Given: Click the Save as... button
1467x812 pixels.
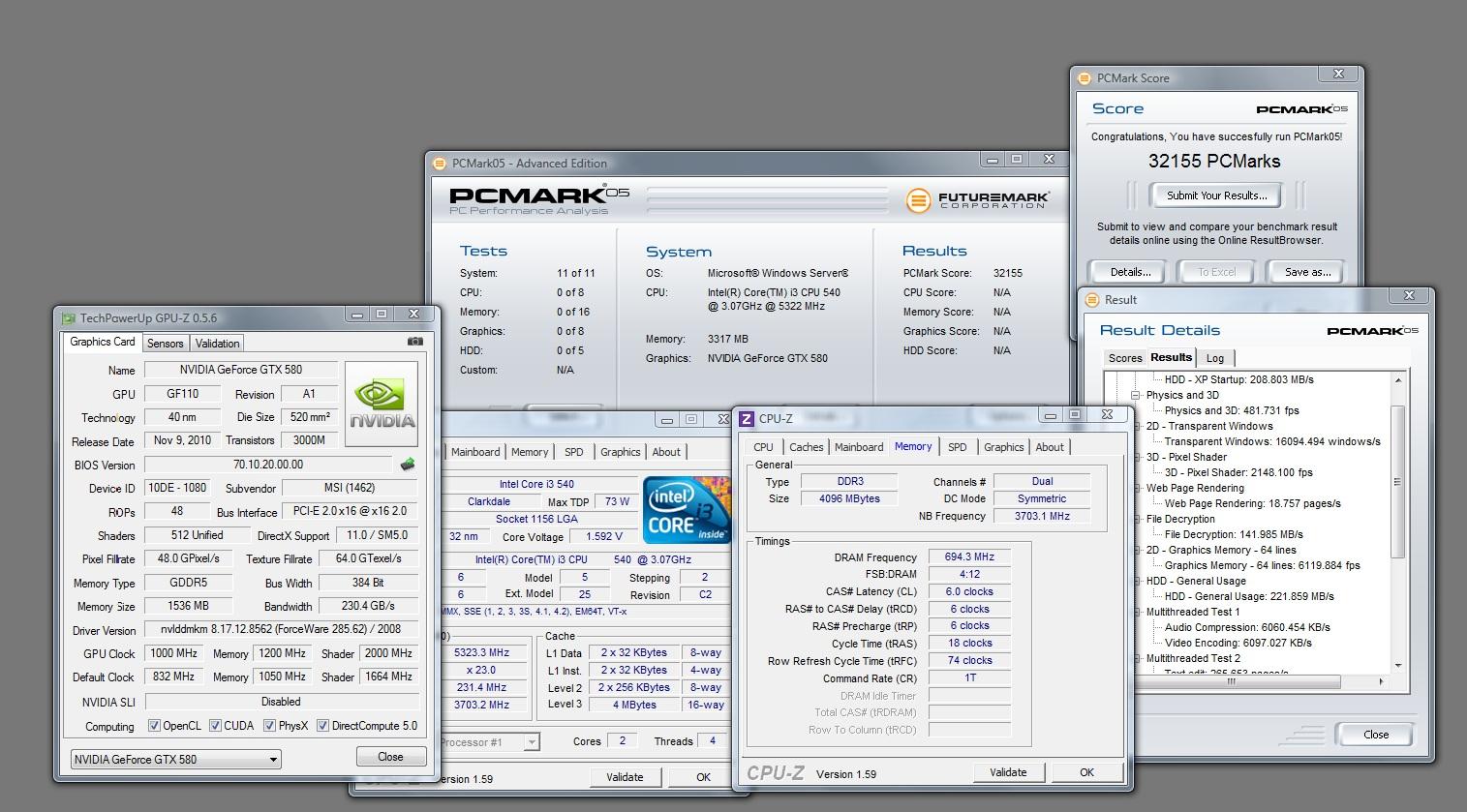Looking at the screenshot, I should (1307, 272).
